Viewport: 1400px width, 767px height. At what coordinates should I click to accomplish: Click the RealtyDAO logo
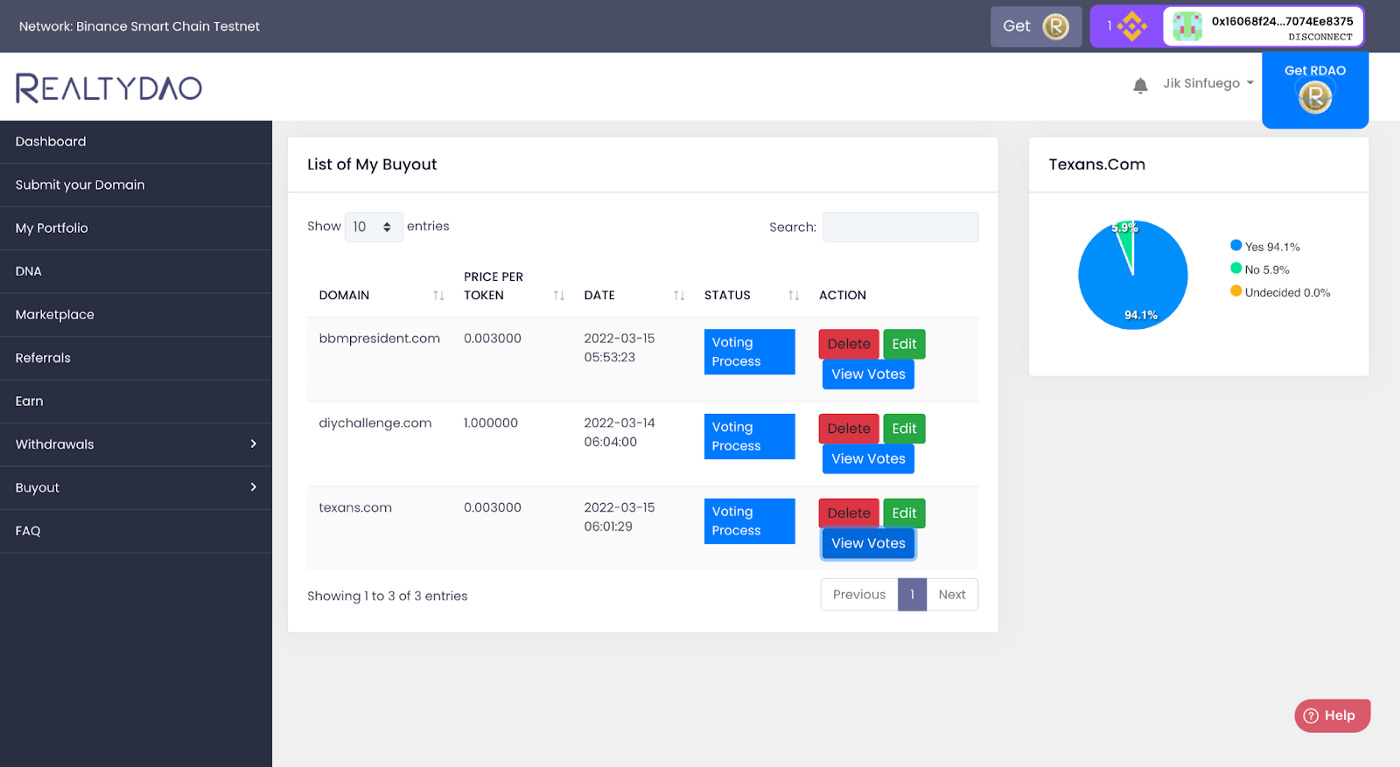[109, 87]
